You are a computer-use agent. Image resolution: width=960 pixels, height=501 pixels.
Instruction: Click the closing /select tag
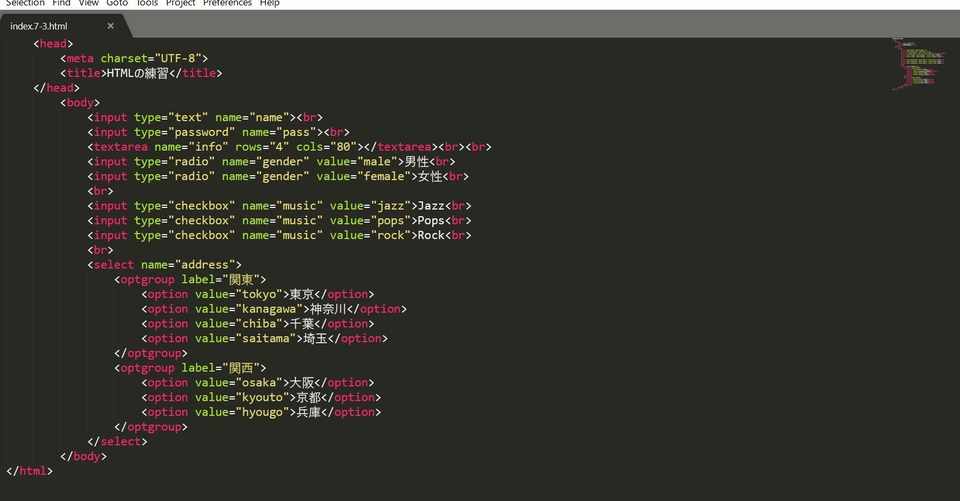[118, 442]
